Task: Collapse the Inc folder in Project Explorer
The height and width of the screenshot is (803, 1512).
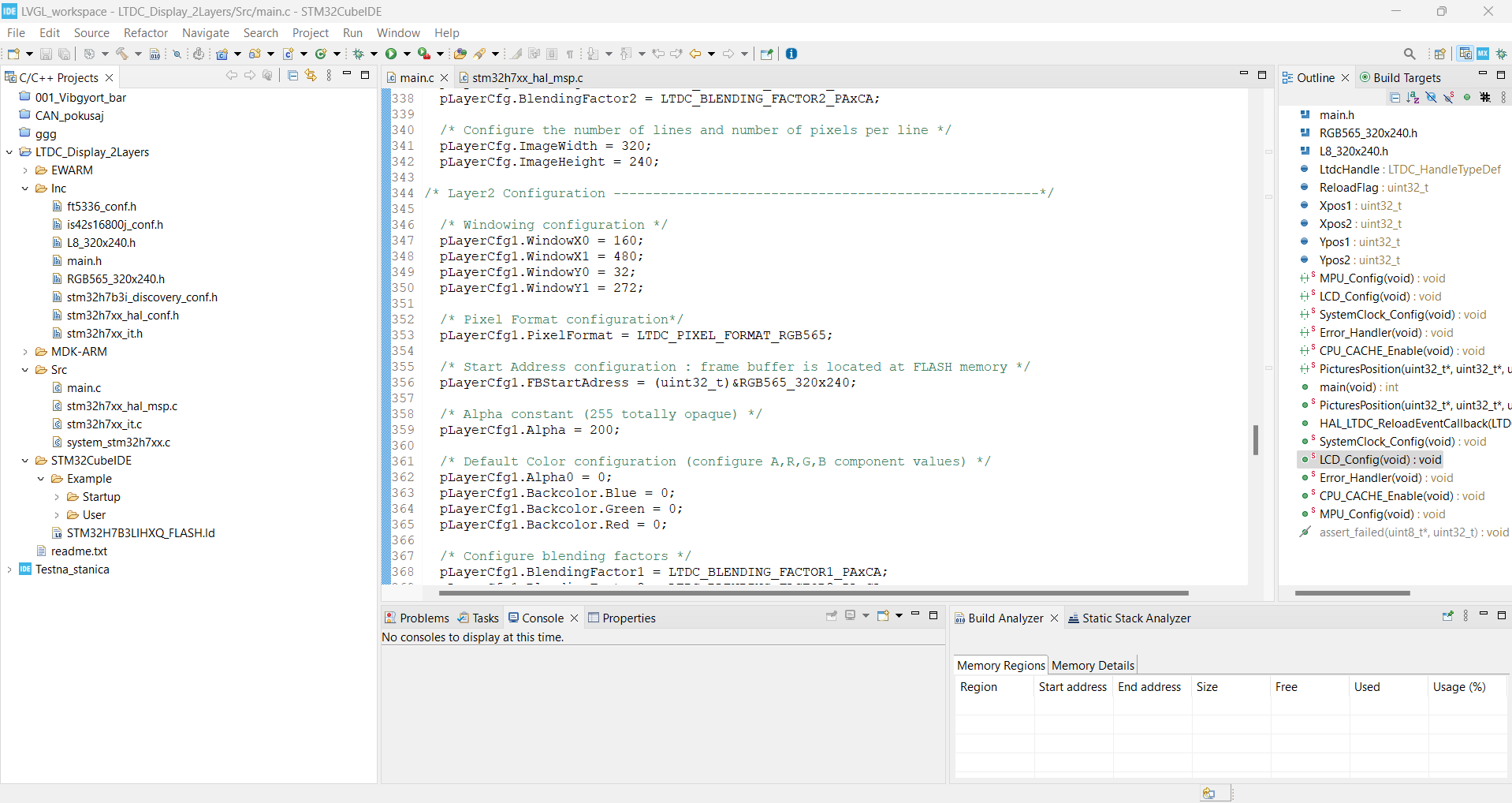Action: point(24,188)
